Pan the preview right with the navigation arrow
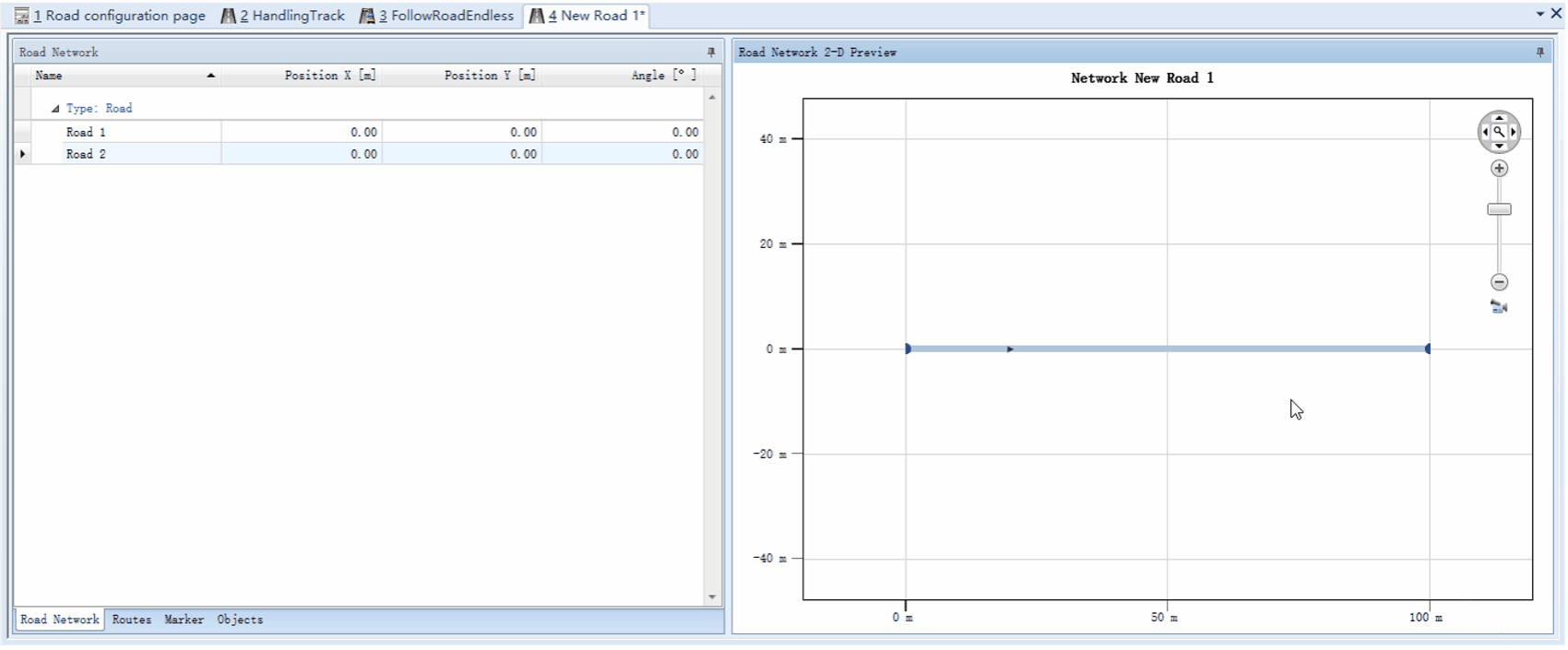Screen dimensions: 1568x650 click(1513, 132)
